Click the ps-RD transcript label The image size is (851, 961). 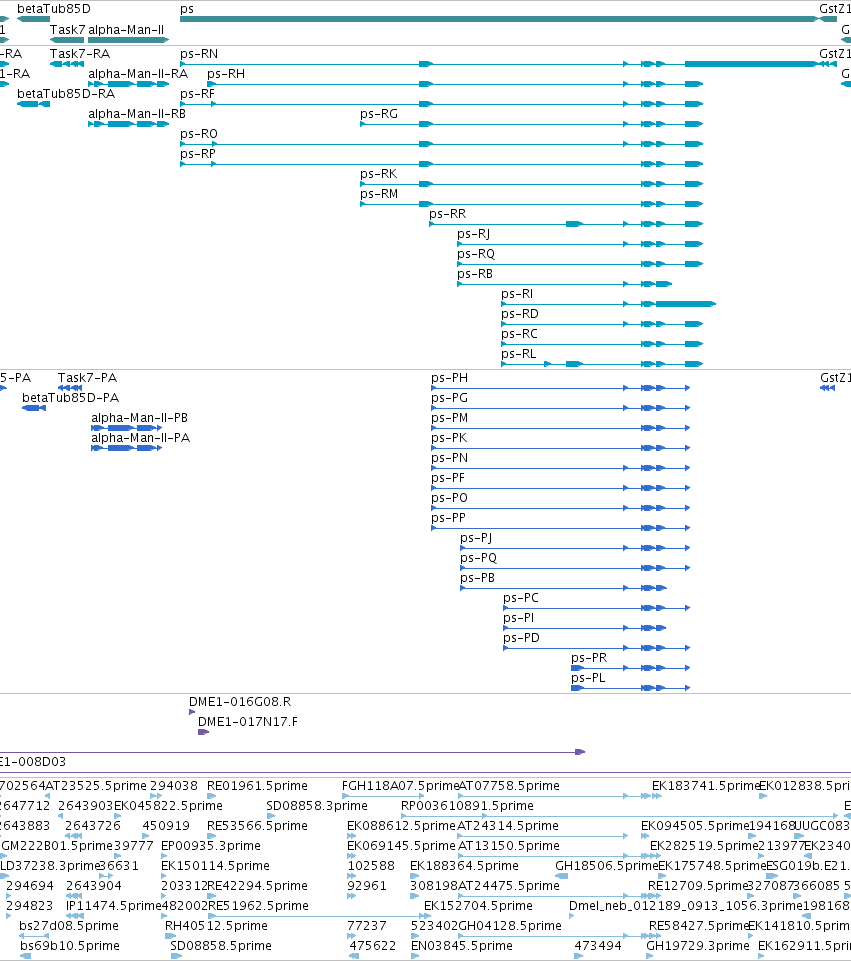tap(520, 314)
